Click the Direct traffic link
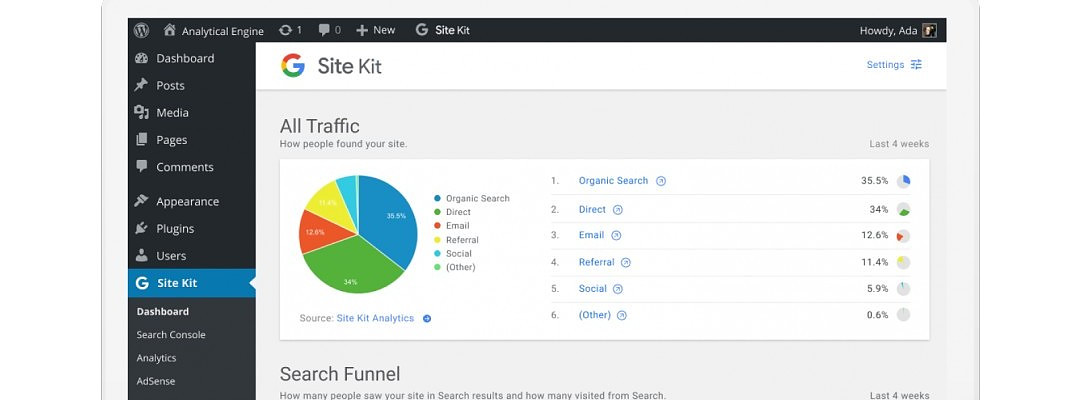Image resolution: width=1090 pixels, height=400 pixels. tap(592, 210)
